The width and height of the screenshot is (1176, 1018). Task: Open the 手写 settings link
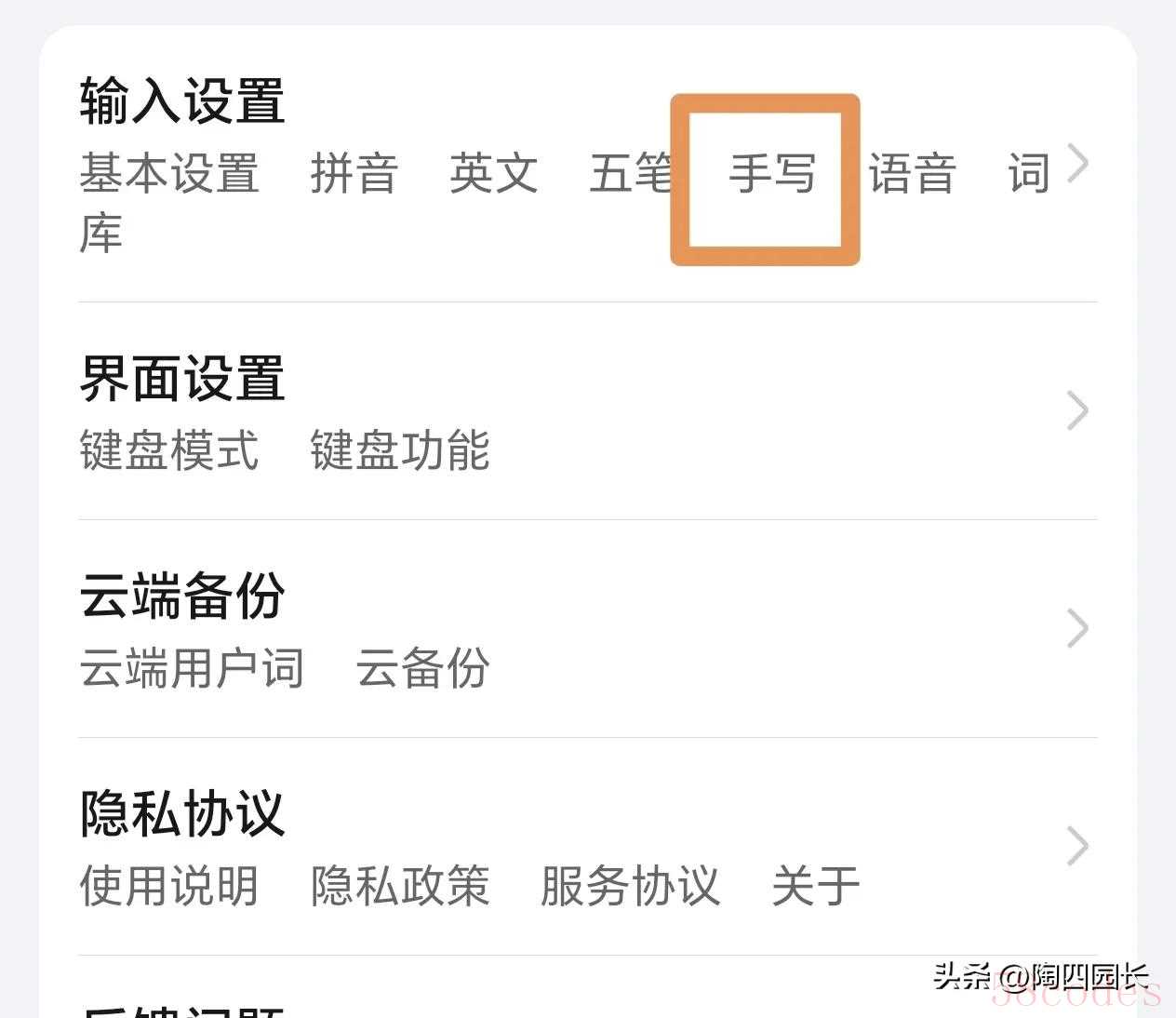pos(772,174)
